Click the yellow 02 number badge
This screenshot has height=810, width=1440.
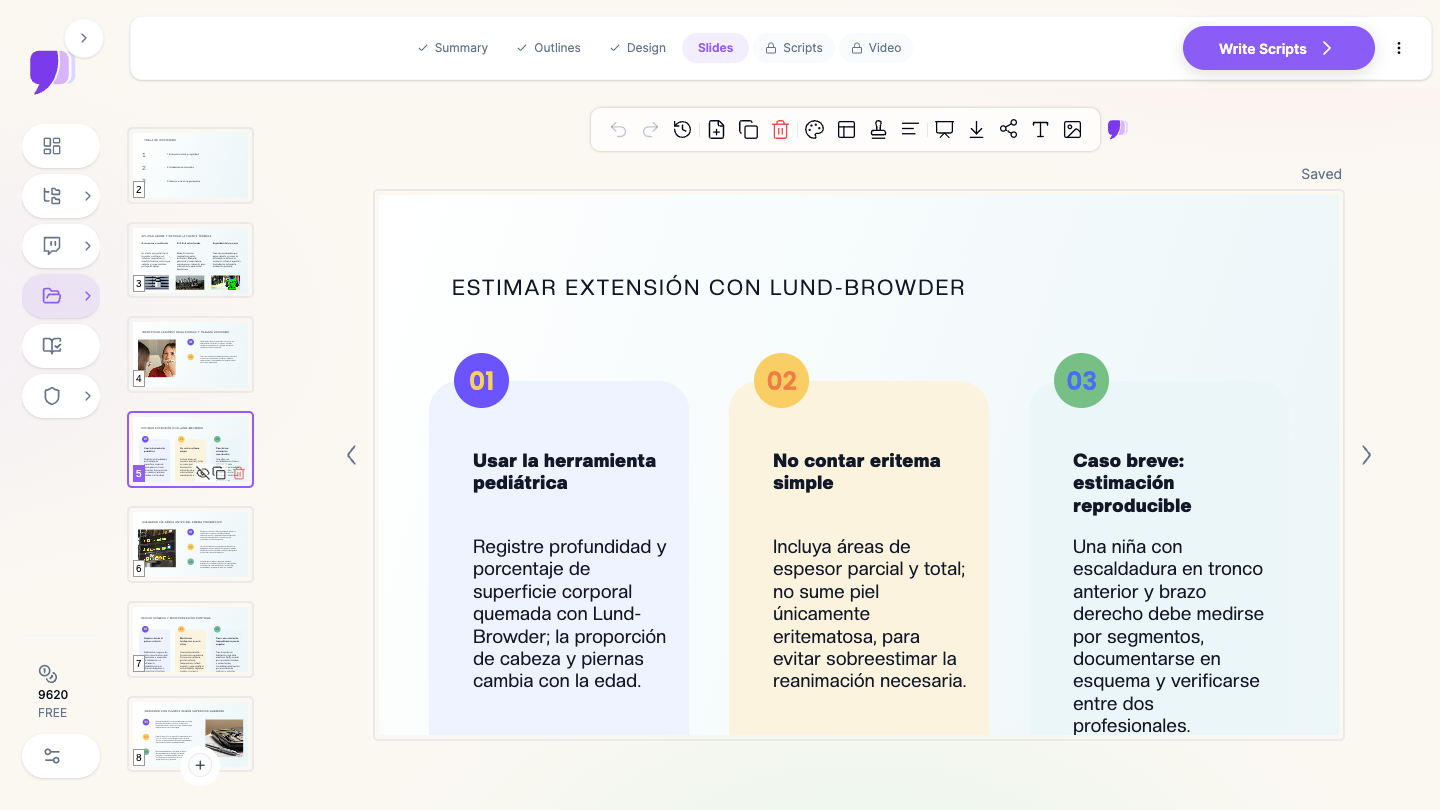(781, 380)
